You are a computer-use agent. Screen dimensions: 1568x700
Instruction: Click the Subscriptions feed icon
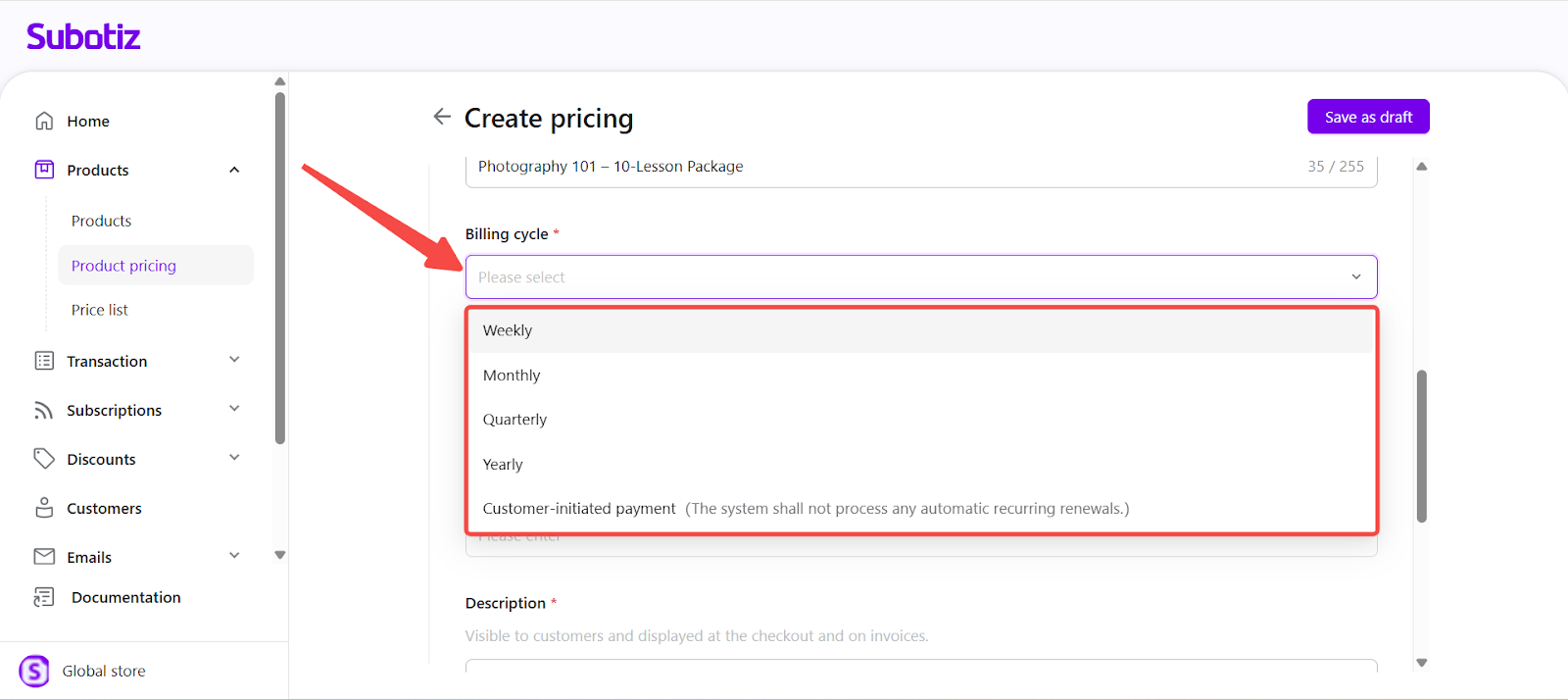pyautogui.click(x=44, y=410)
